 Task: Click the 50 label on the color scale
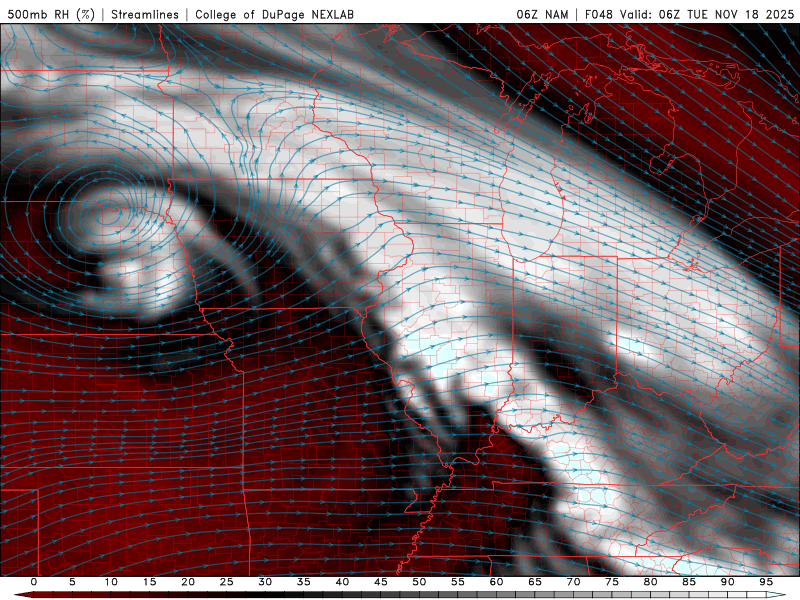[419, 582]
